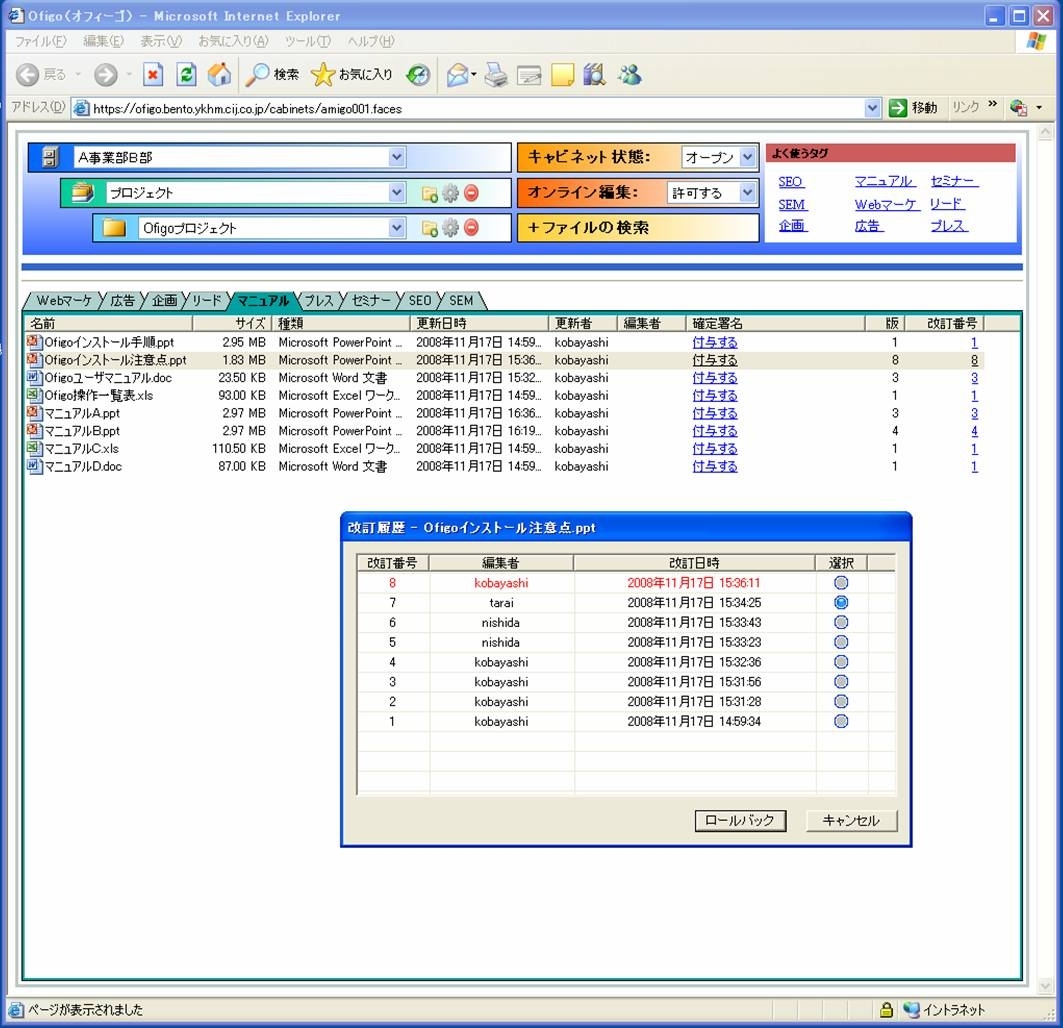Select the radio button for revision 5
1063x1028 pixels.
click(x=841, y=641)
